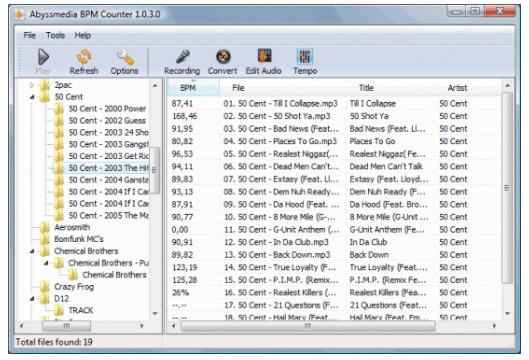Select the 50 Cent - 2003 24 Sho folder
The height and width of the screenshot is (360, 529).
pos(108,132)
